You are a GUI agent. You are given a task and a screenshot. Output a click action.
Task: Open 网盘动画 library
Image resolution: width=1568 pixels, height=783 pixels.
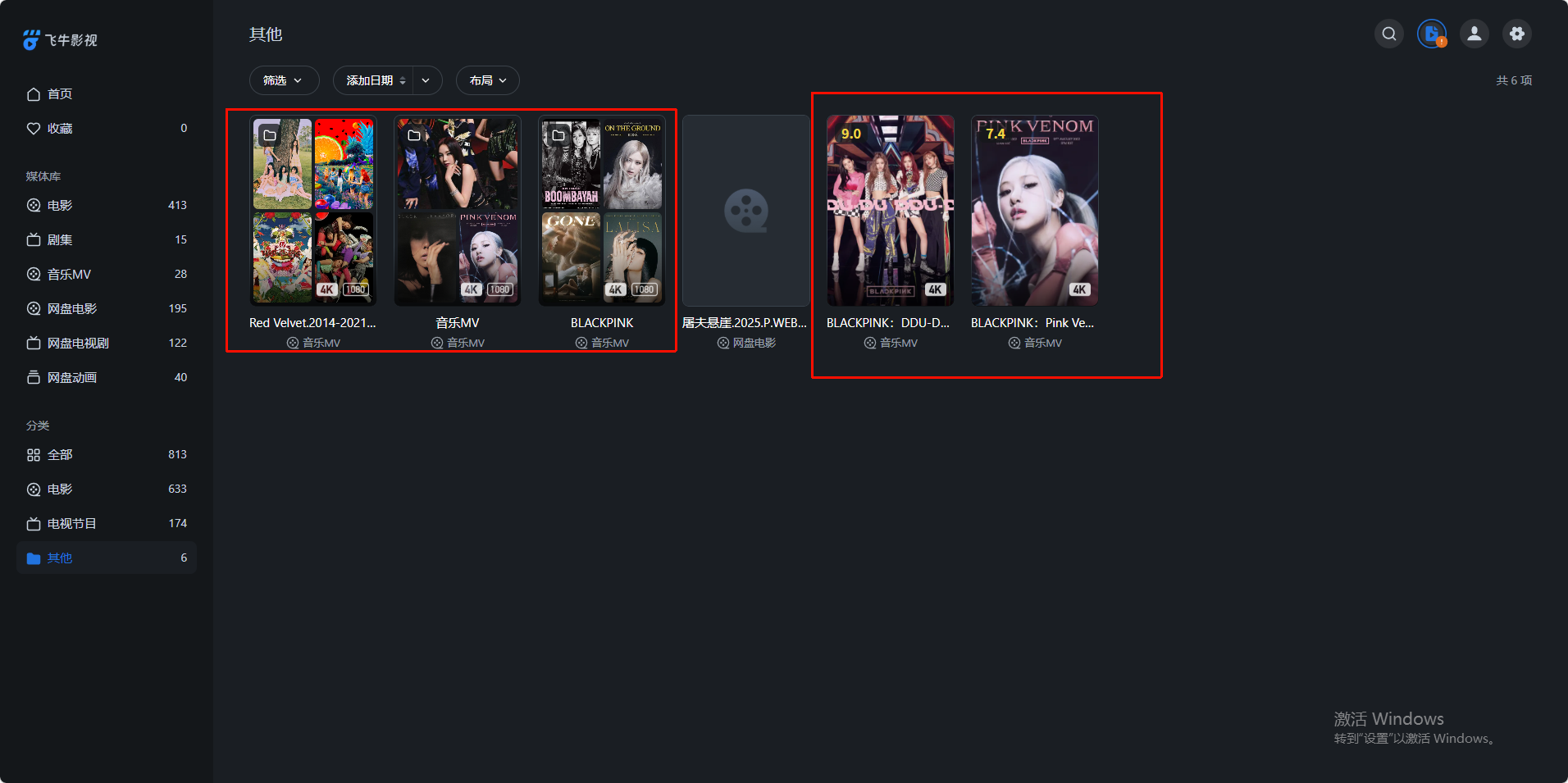pos(107,378)
